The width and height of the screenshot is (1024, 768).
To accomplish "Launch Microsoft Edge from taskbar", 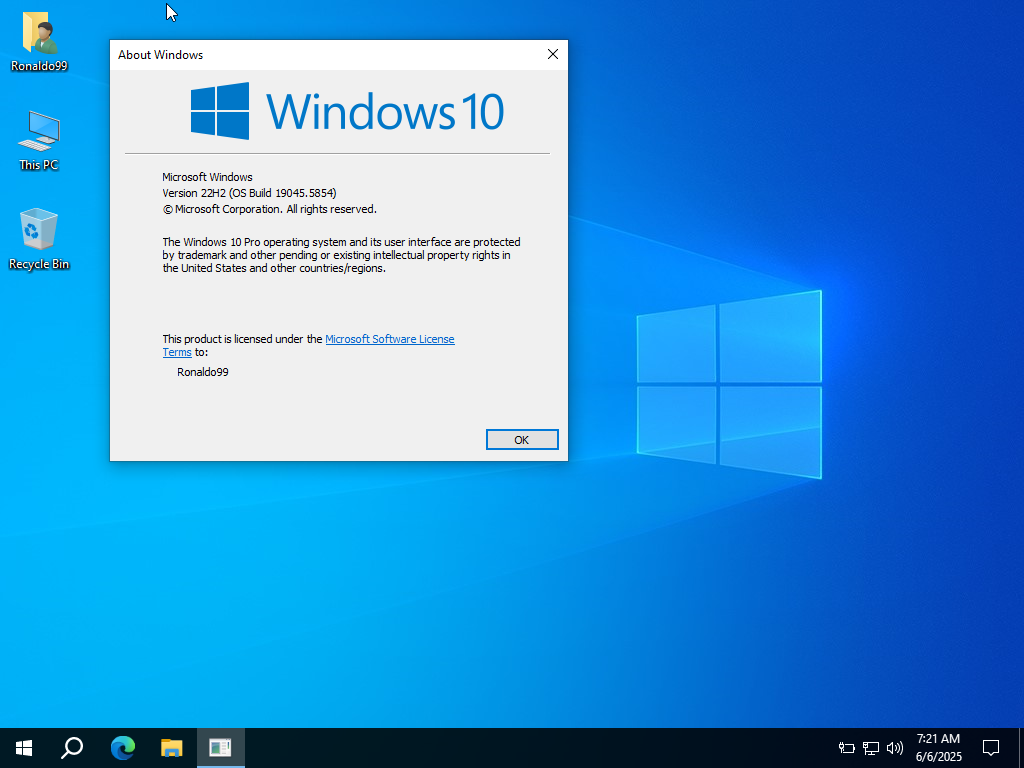I will coord(122,748).
